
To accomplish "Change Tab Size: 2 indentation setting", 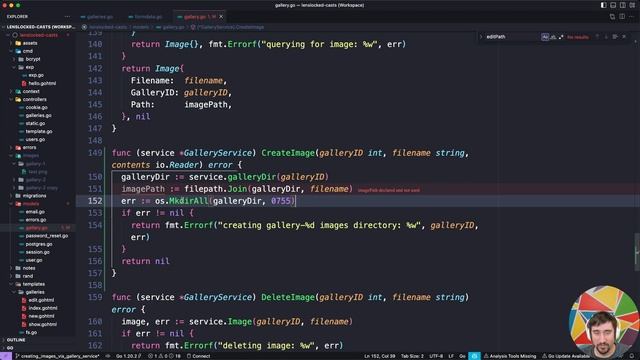I will click(412, 356).
